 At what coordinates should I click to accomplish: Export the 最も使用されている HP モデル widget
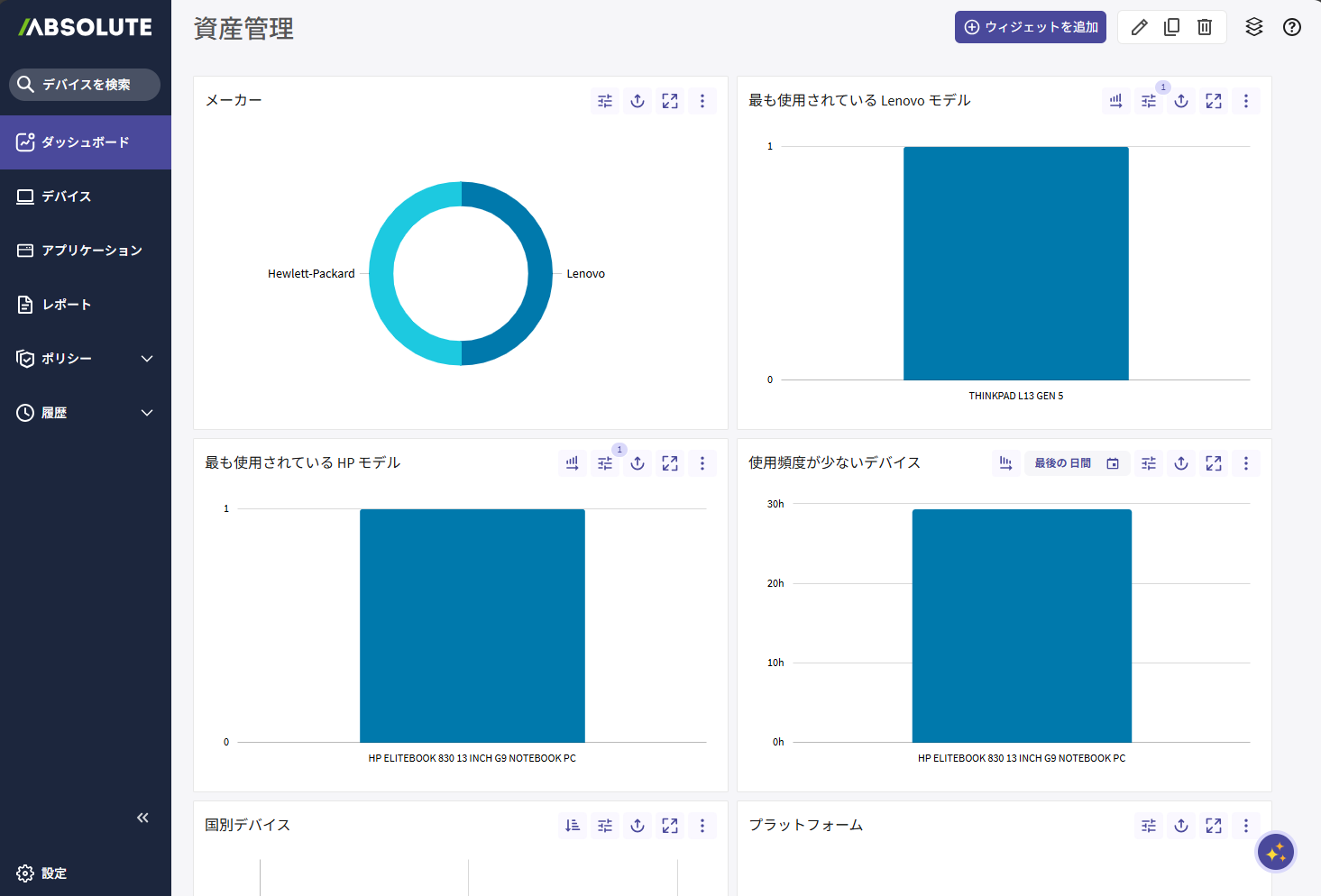(x=637, y=463)
